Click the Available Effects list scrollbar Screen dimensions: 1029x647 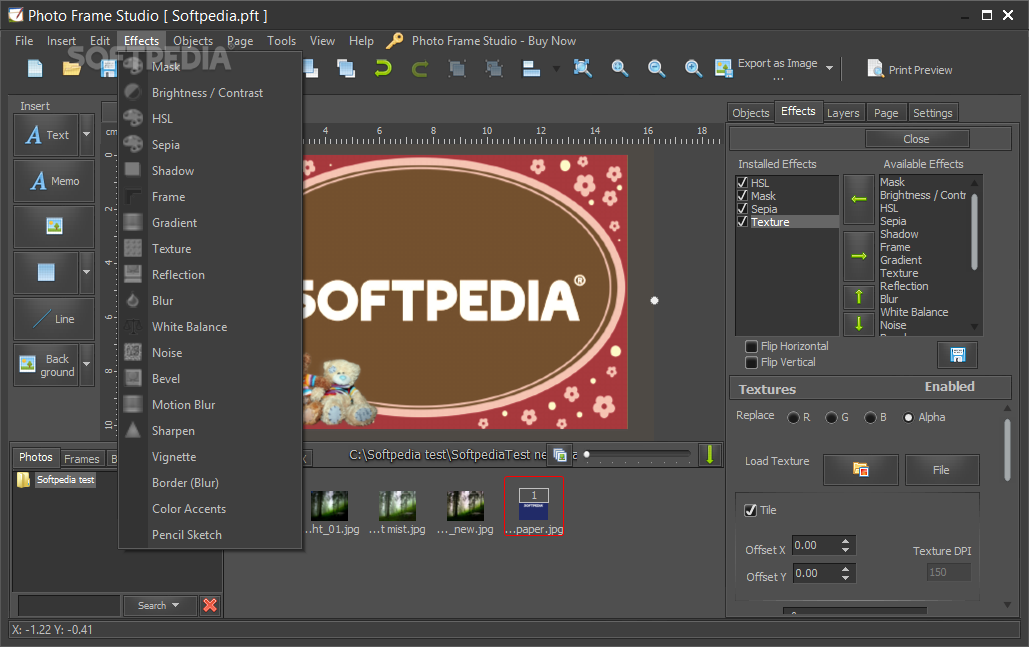click(x=975, y=232)
